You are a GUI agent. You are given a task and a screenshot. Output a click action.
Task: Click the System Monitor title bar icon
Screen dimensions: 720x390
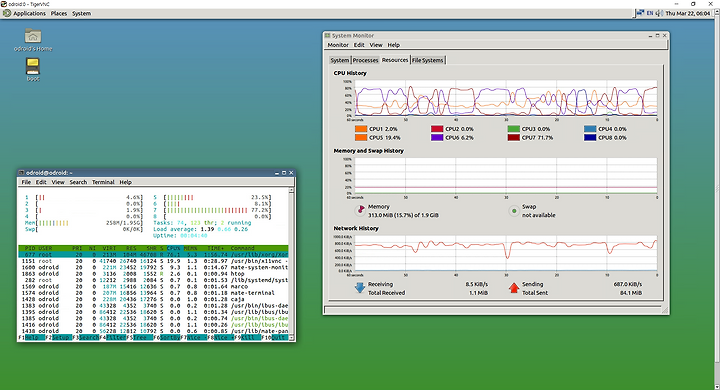(327, 35)
